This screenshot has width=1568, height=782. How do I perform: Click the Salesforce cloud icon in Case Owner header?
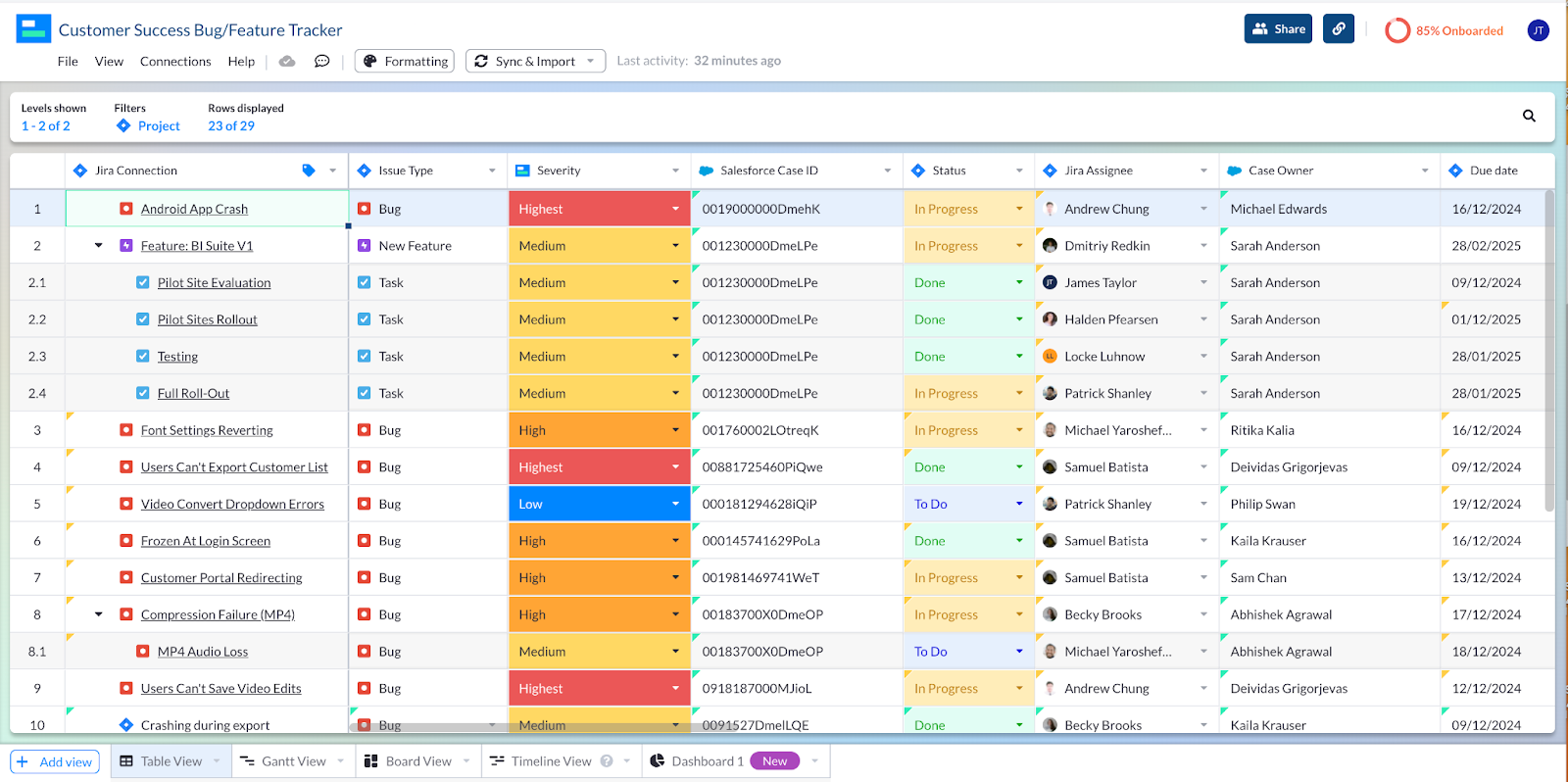point(1235,171)
